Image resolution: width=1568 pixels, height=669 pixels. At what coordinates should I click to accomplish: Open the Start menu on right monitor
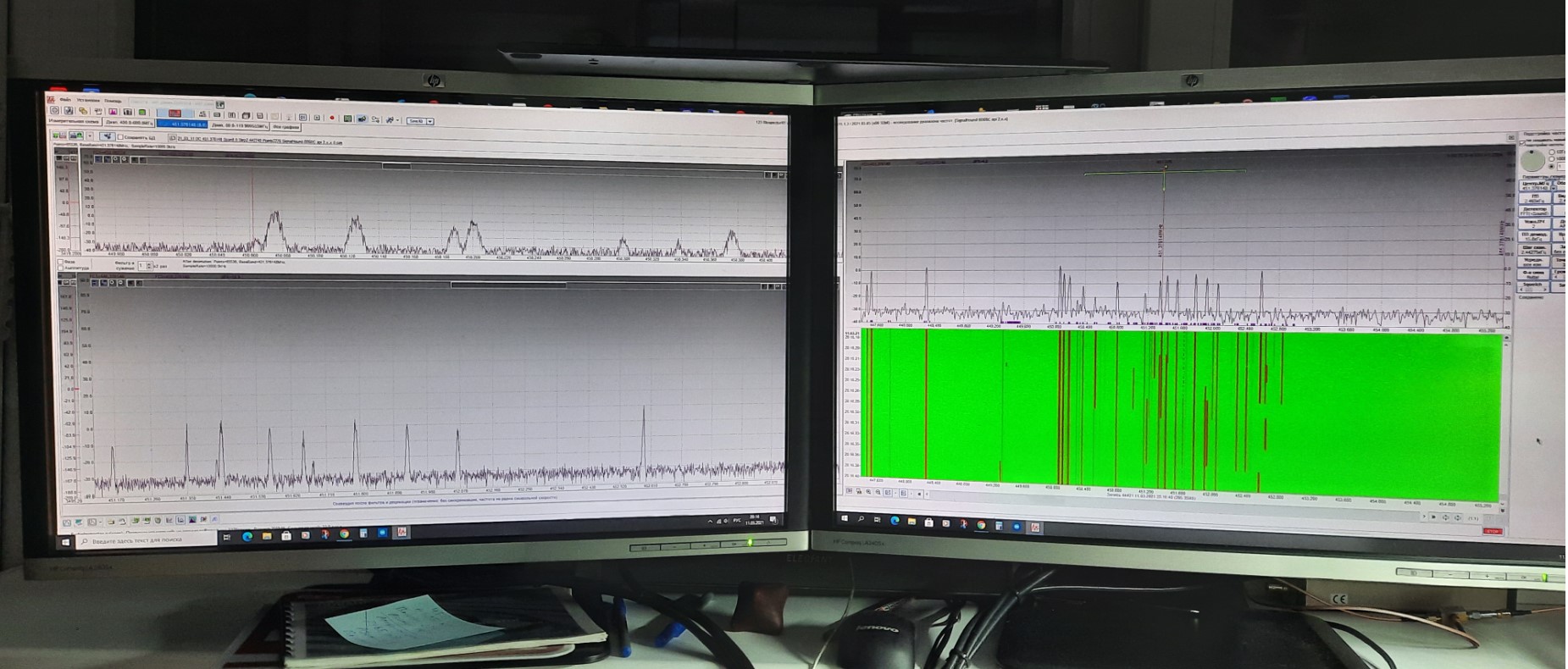(845, 518)
